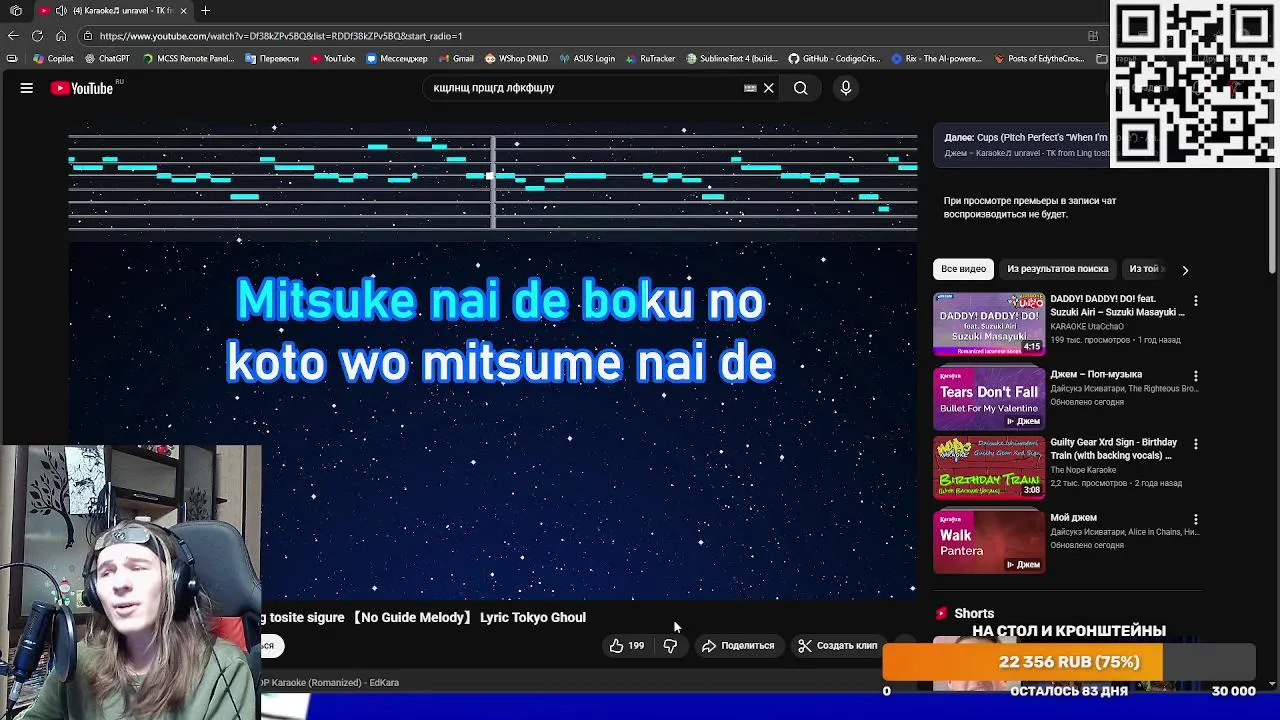This screenshot has width=1280, height=720.
Task: Click the magnifier search button
Action: pos(800,88)
